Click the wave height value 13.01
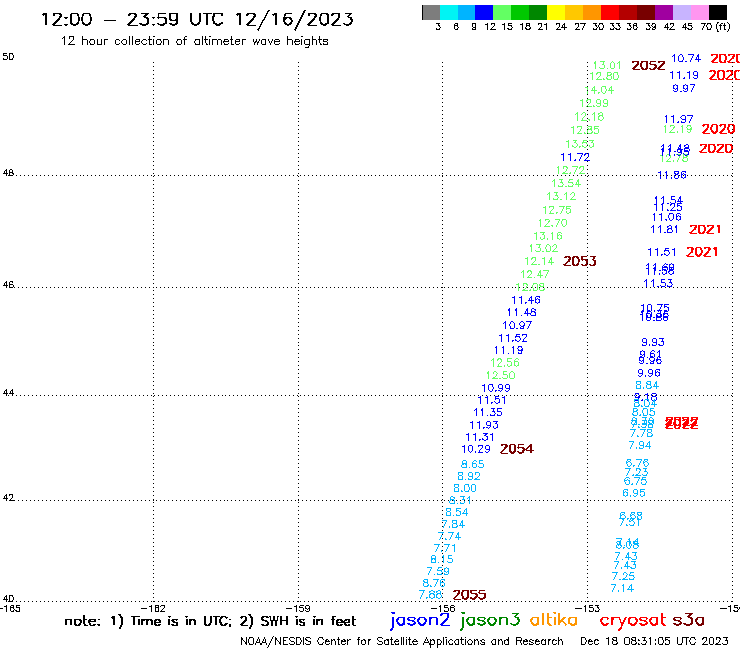This screenshot has width=740, height=650. point(607,65)
